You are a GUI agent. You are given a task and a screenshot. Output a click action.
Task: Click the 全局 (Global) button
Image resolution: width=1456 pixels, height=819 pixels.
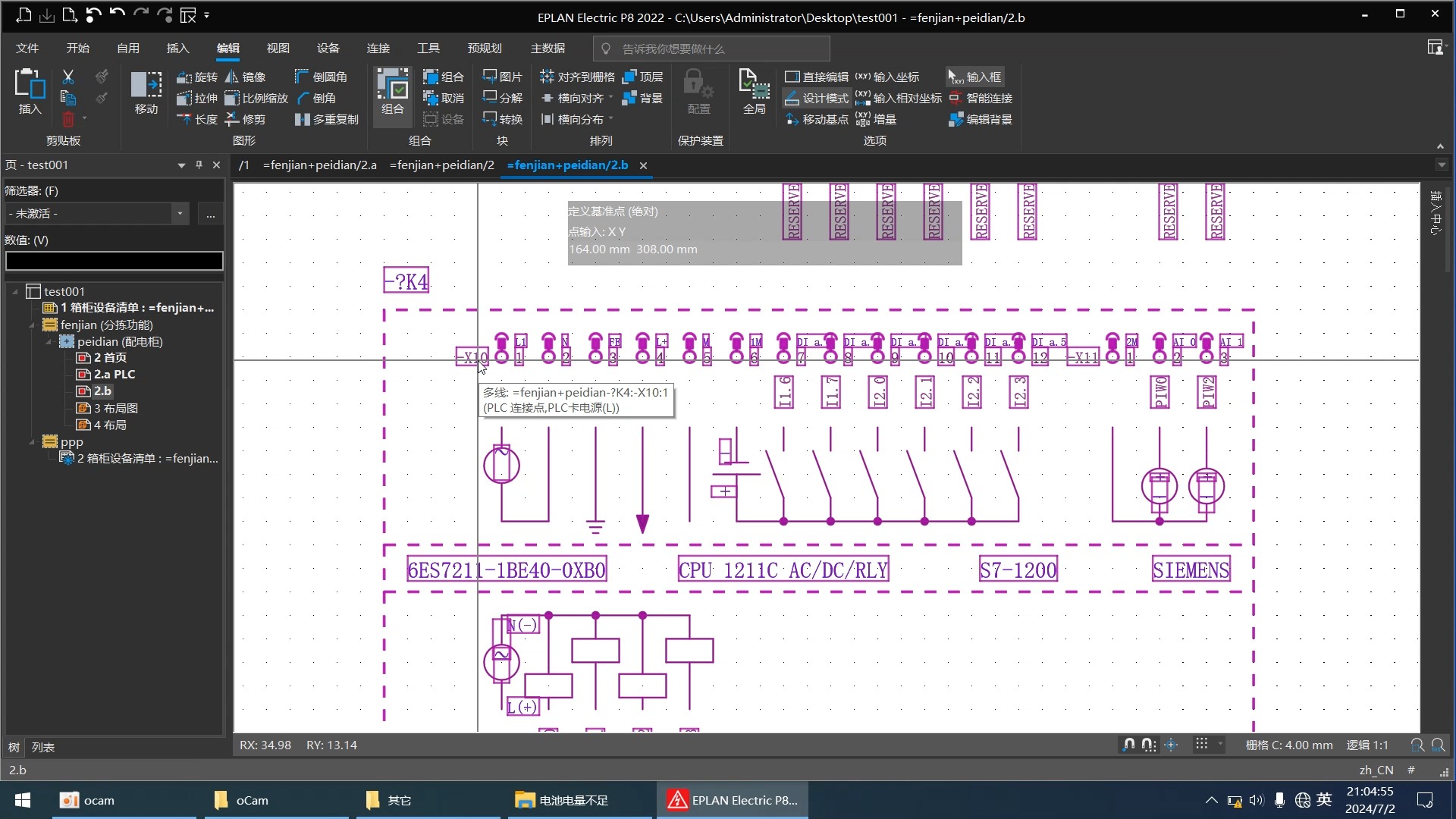(x=754, y=93)
